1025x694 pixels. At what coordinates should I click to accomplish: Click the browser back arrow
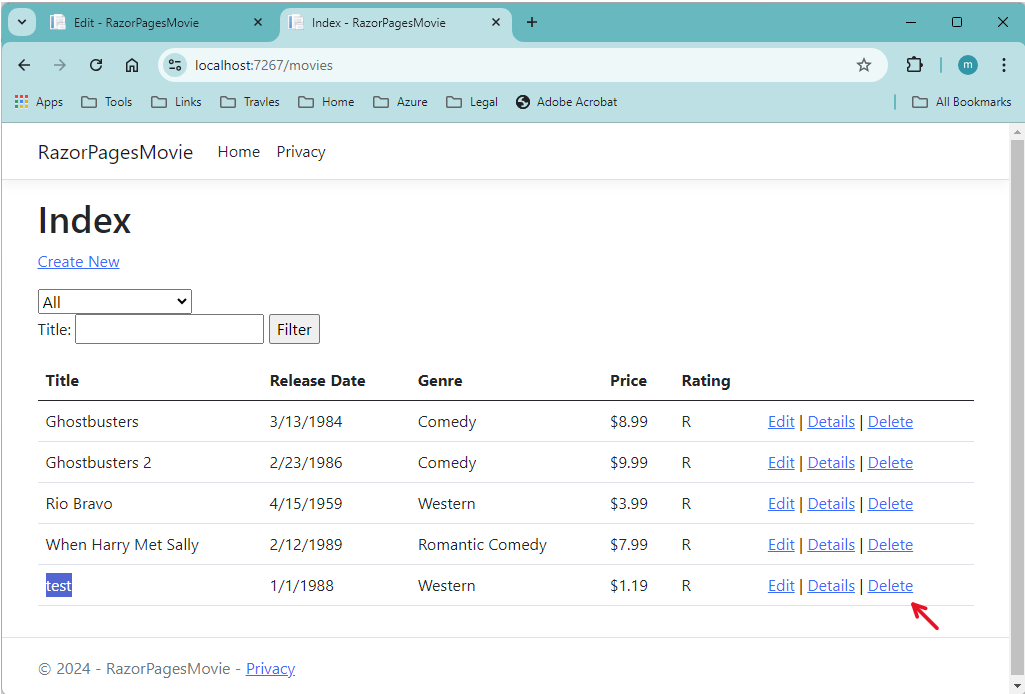pos(24,65)
